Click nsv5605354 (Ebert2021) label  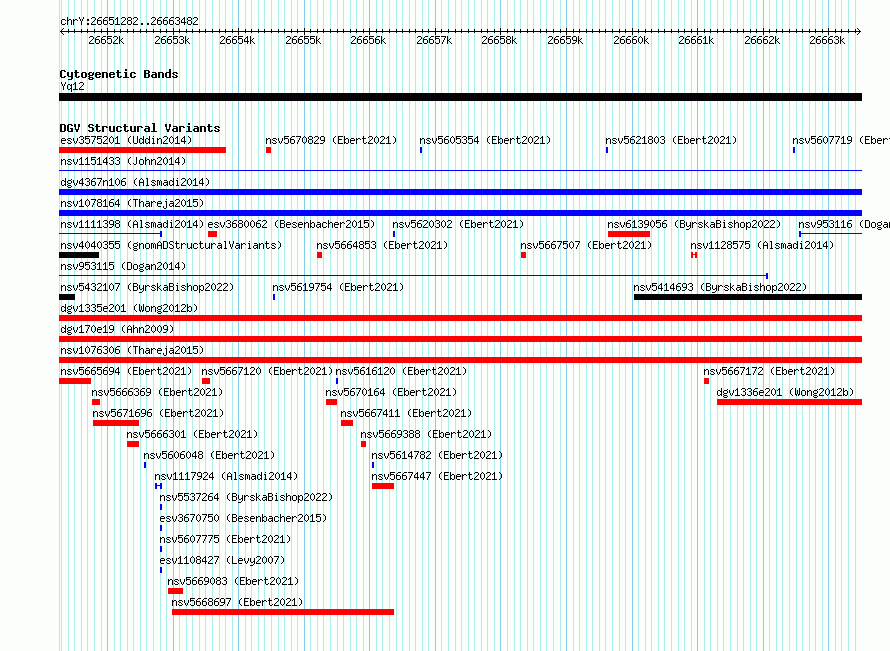click(485, 140)
